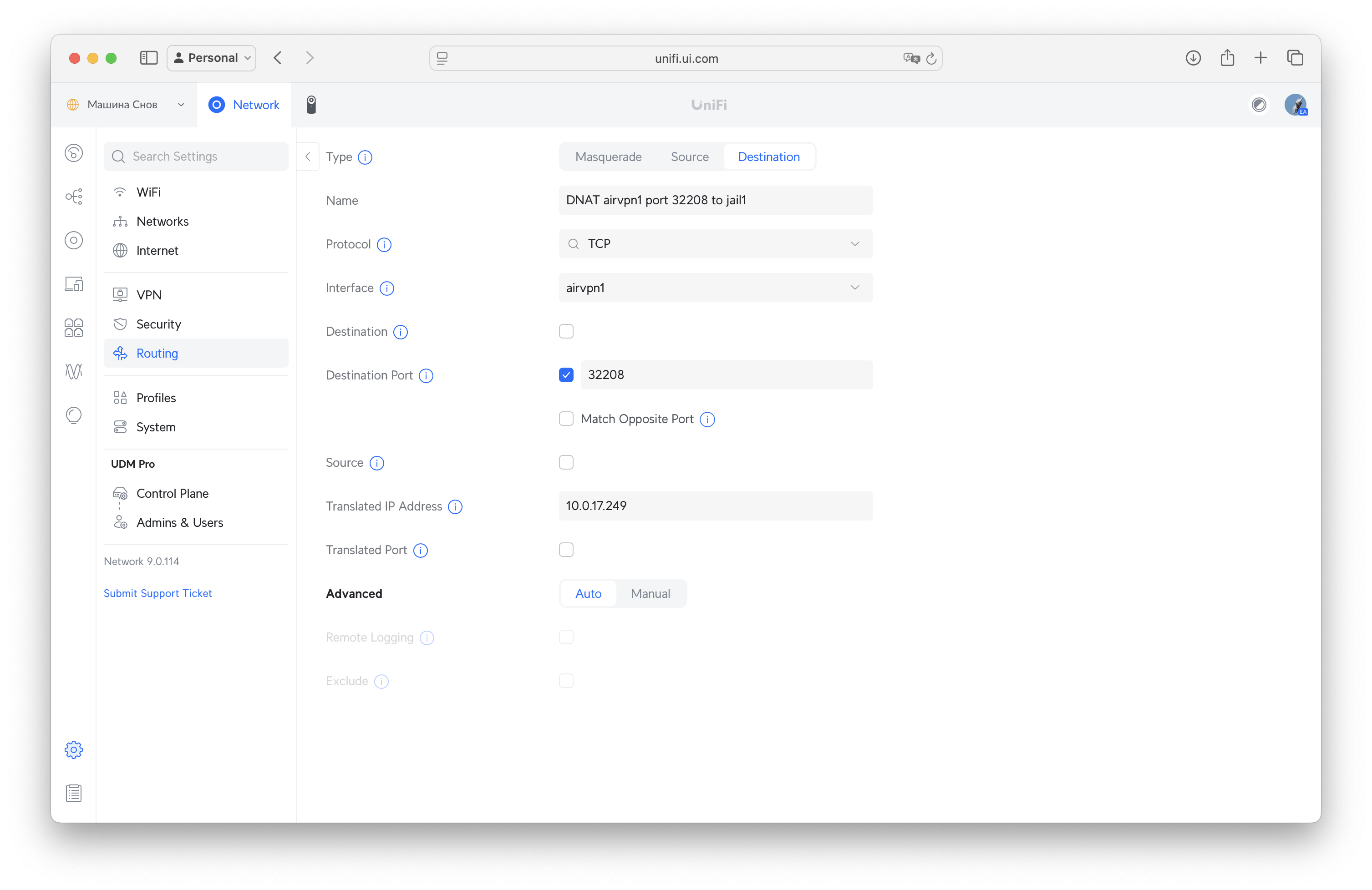
Task: Uncheck the Destination Port checkbox
Action: pyautogui.click(x=566, y=374)
